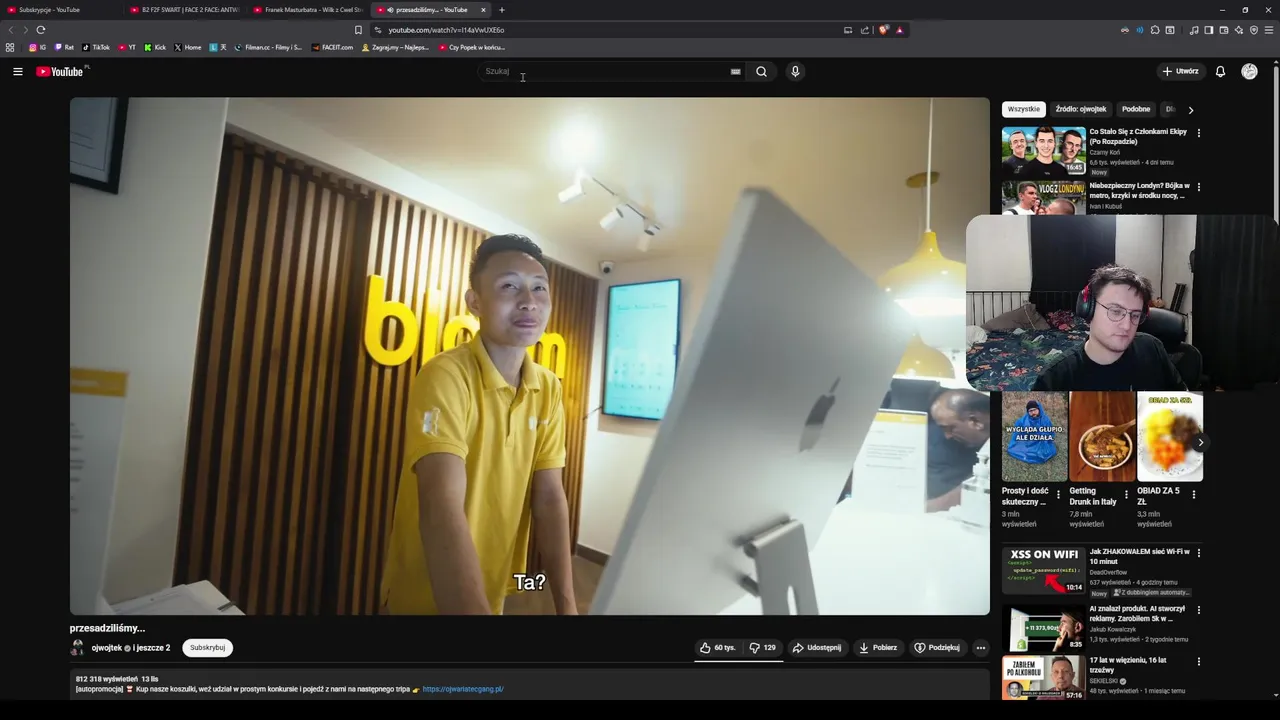Viewport: 1280px width, 720px height.
Task: Open the 'XSS ON WIFI' video thumbnail
Action: pos(1043,570)
